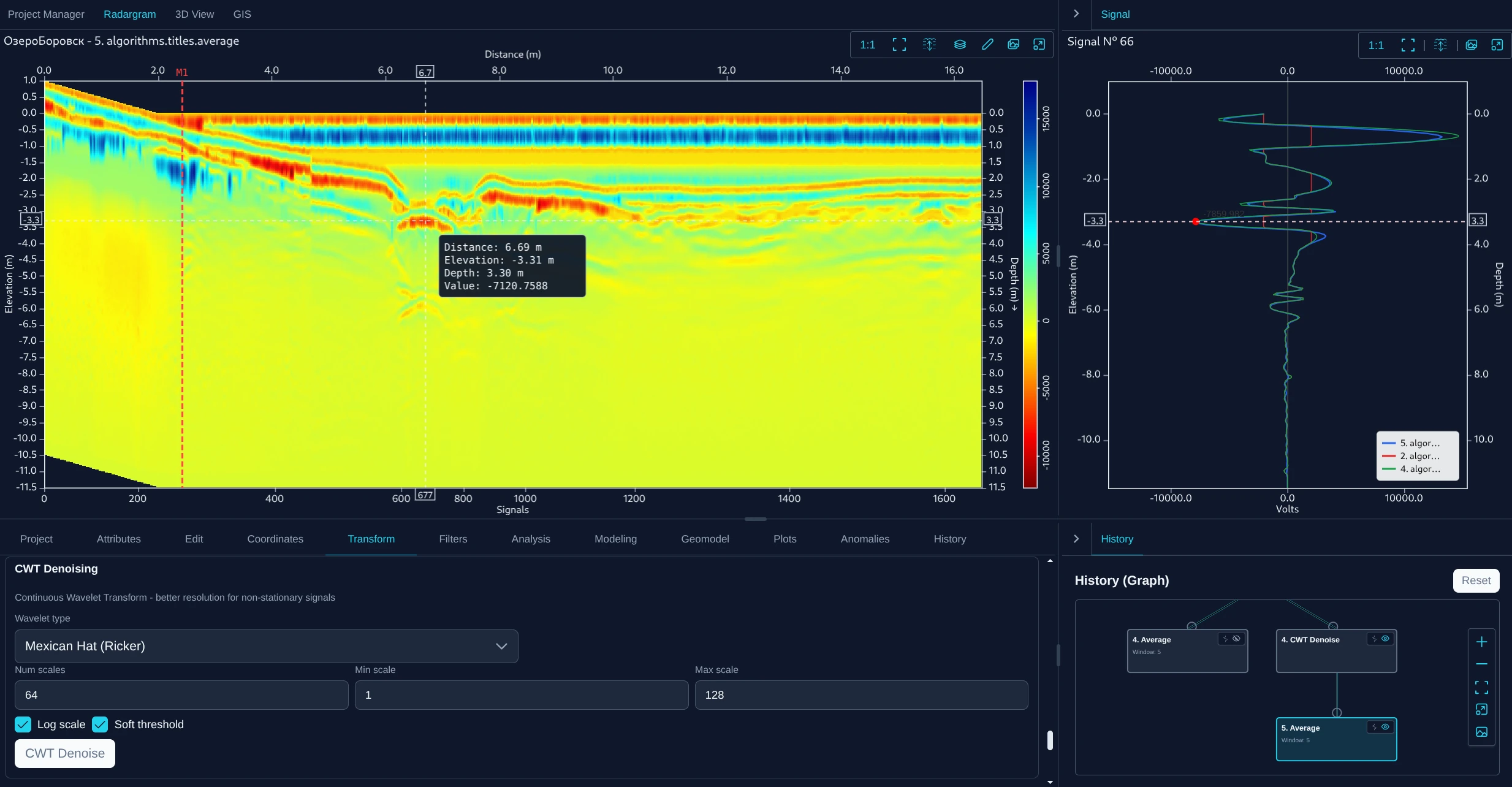Screen dimensions: 1512x787
Task: Open the Filters tab in the bottom panel
Action: pos(454,539)
